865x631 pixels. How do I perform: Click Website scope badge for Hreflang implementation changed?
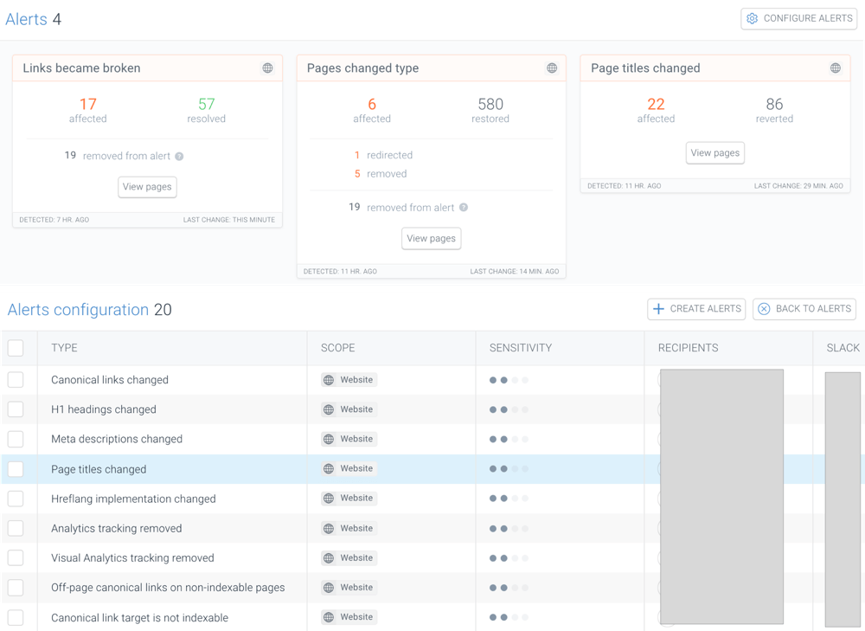tap(349, 498)
